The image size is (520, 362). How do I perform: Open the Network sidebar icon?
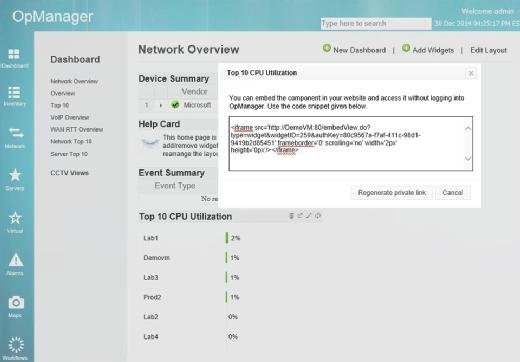point(16,133)
